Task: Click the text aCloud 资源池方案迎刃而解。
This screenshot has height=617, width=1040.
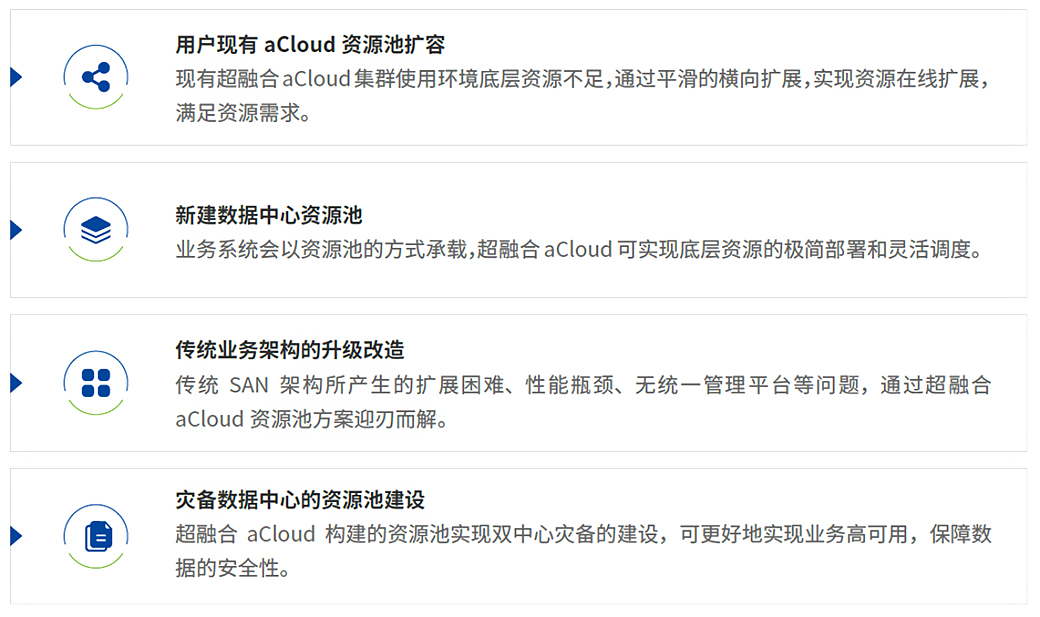Action: (312, 419)
